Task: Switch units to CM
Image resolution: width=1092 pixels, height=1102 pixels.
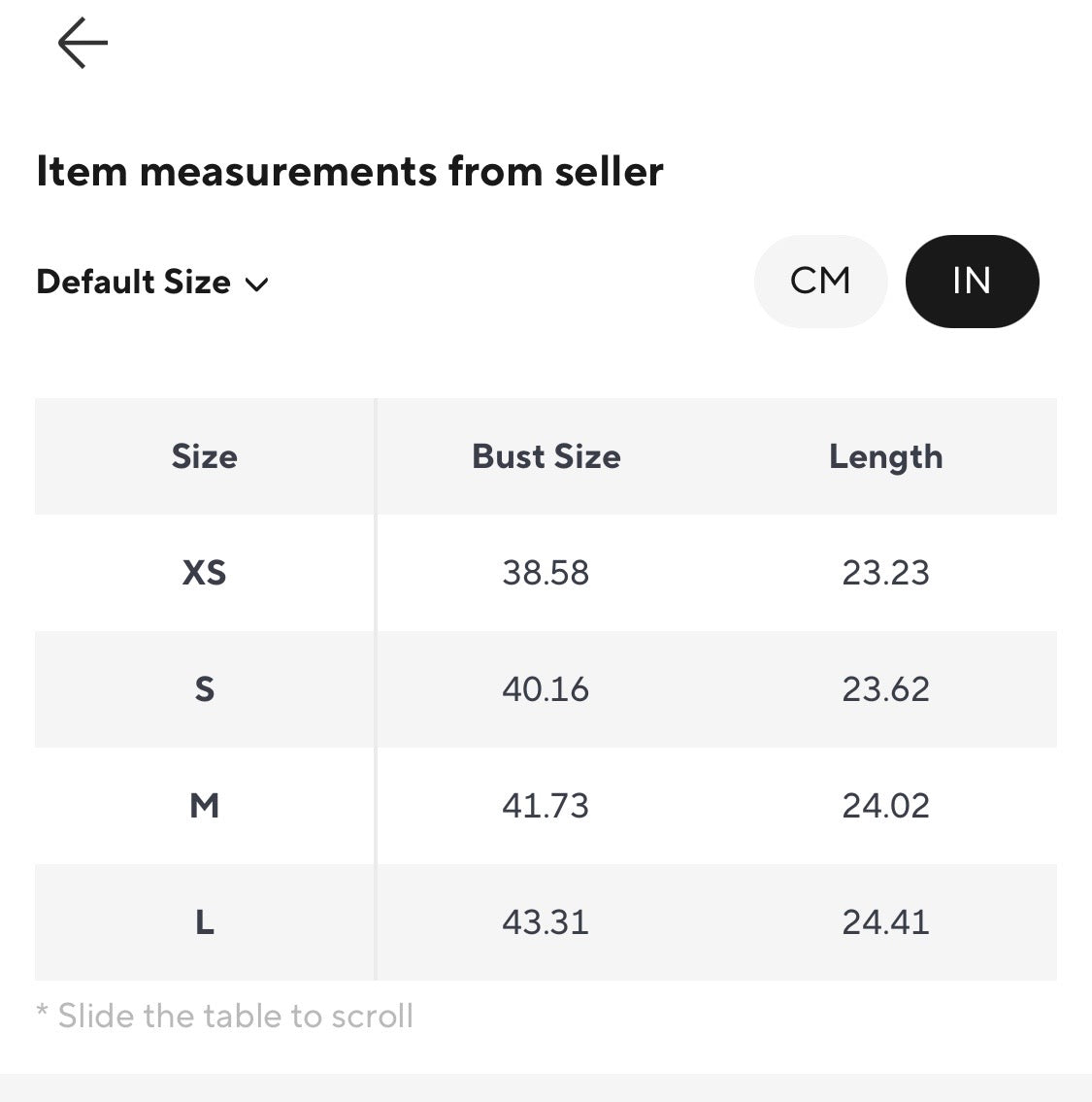Action: [x=820, y=282]
